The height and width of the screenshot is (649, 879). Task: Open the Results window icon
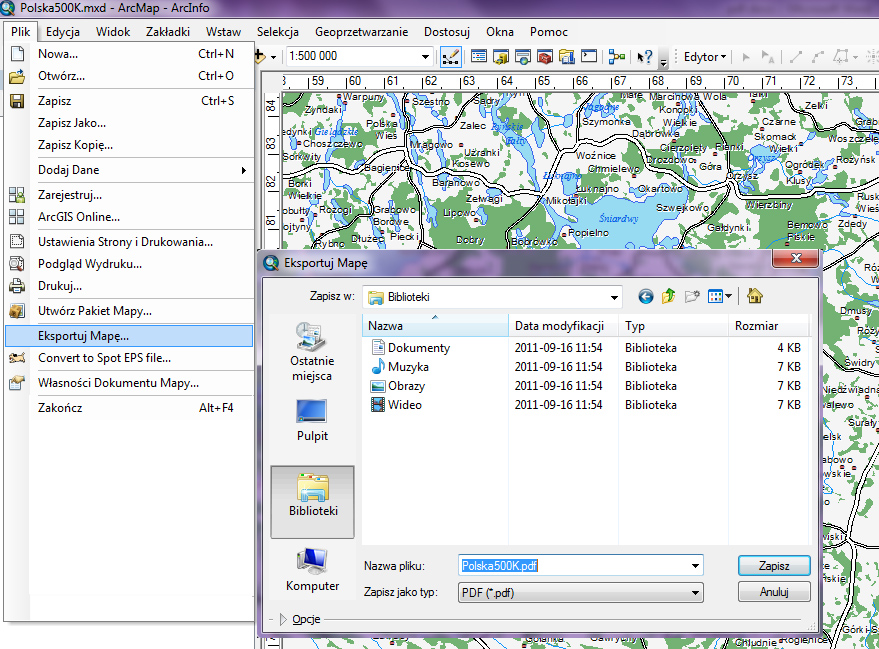point(567,57)
